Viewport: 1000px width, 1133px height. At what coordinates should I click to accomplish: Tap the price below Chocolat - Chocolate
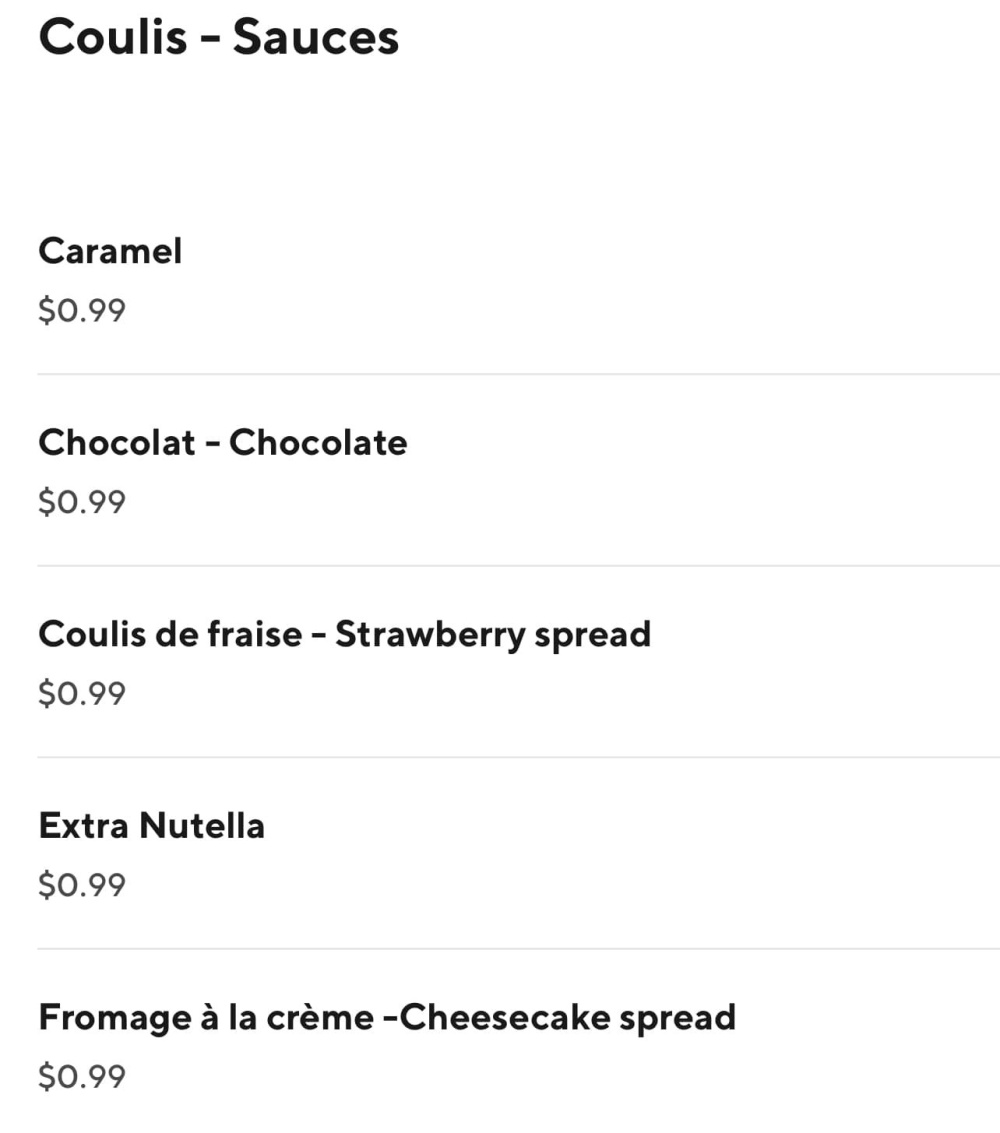point(82,502)
